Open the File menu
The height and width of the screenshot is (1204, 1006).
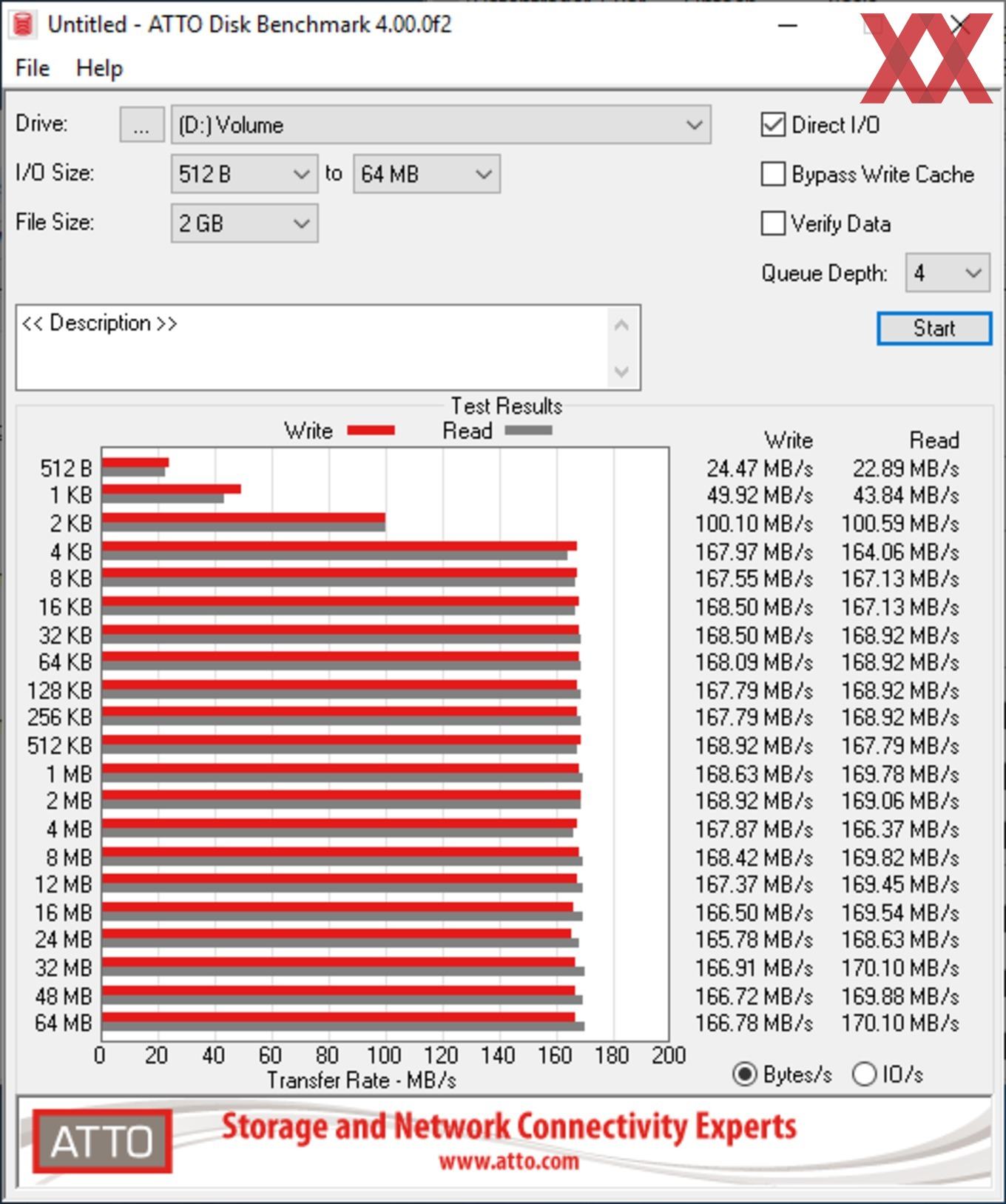click(x=33, y=68)
